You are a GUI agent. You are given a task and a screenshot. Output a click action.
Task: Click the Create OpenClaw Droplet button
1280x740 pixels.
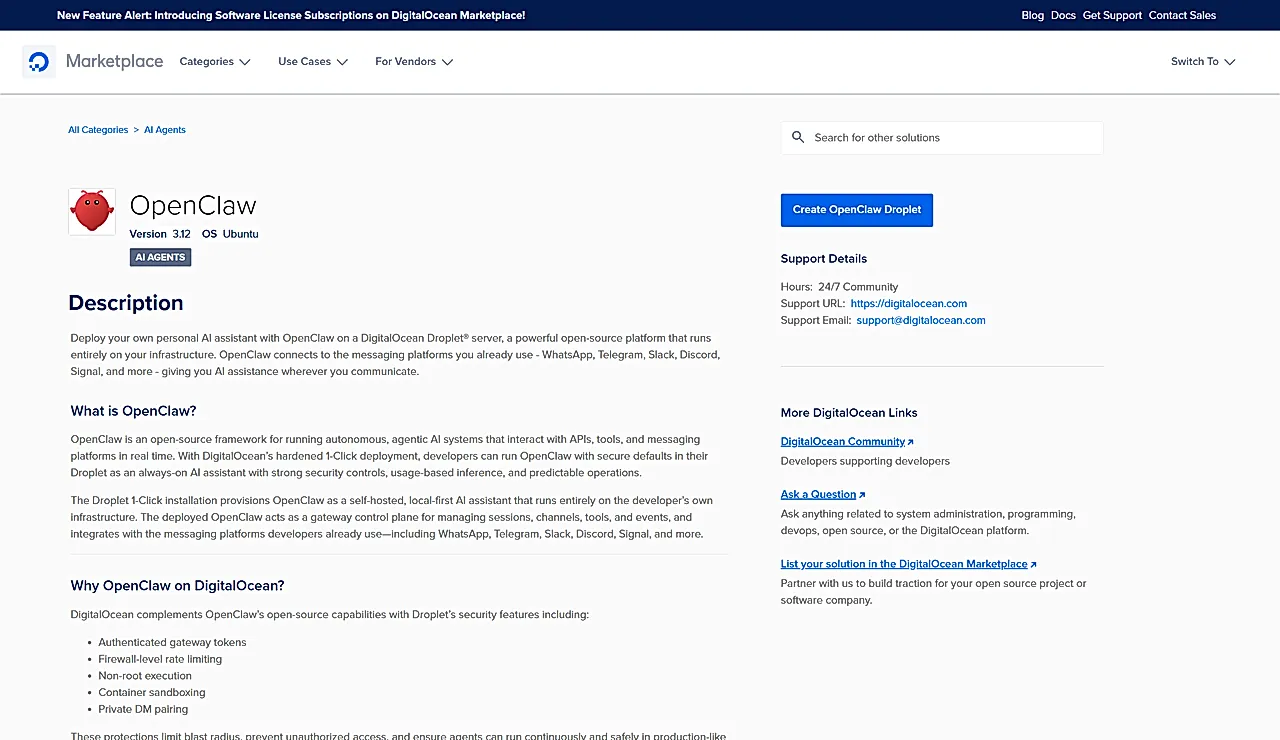[x=857, y=210]
